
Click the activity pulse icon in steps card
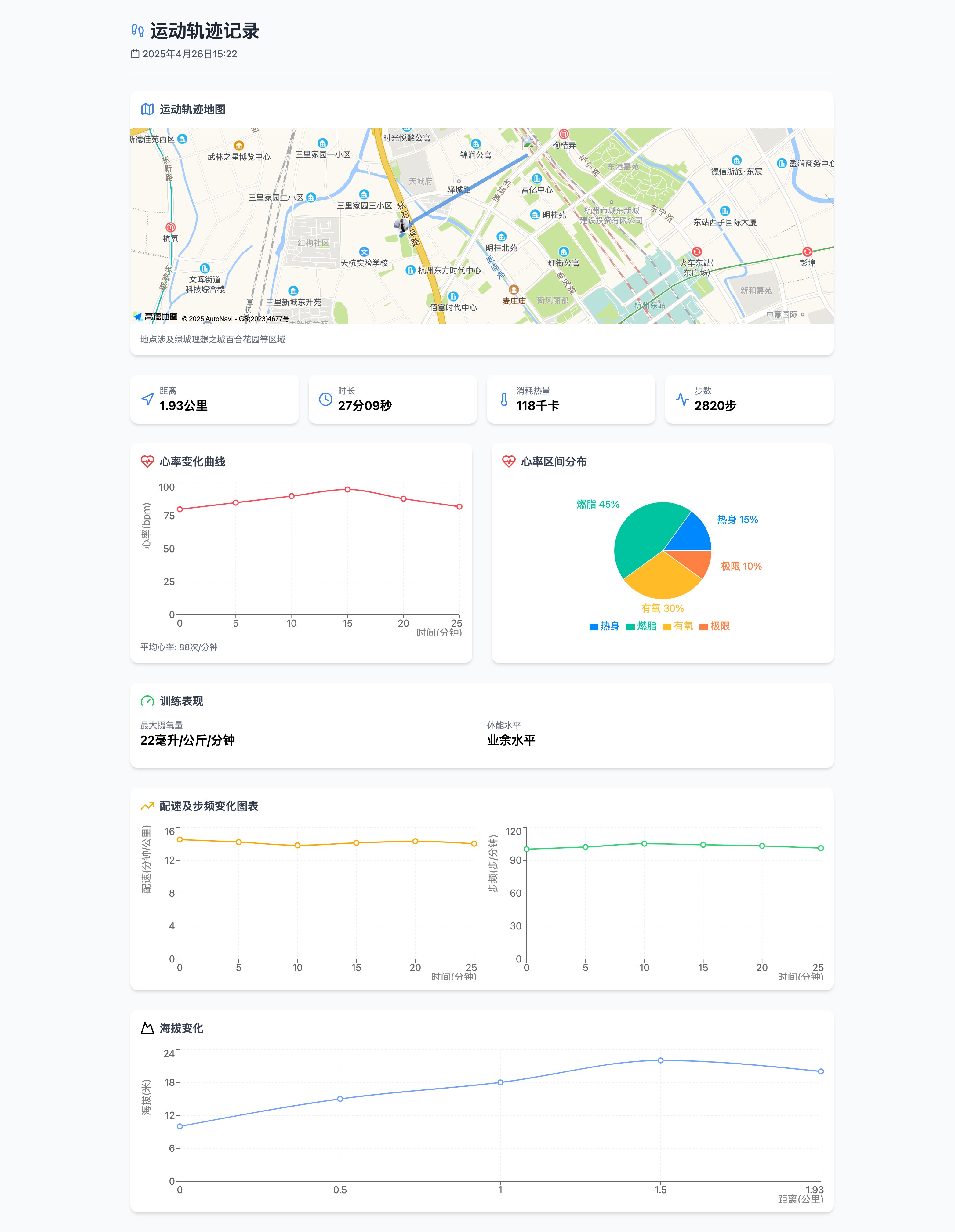point(682,399)
